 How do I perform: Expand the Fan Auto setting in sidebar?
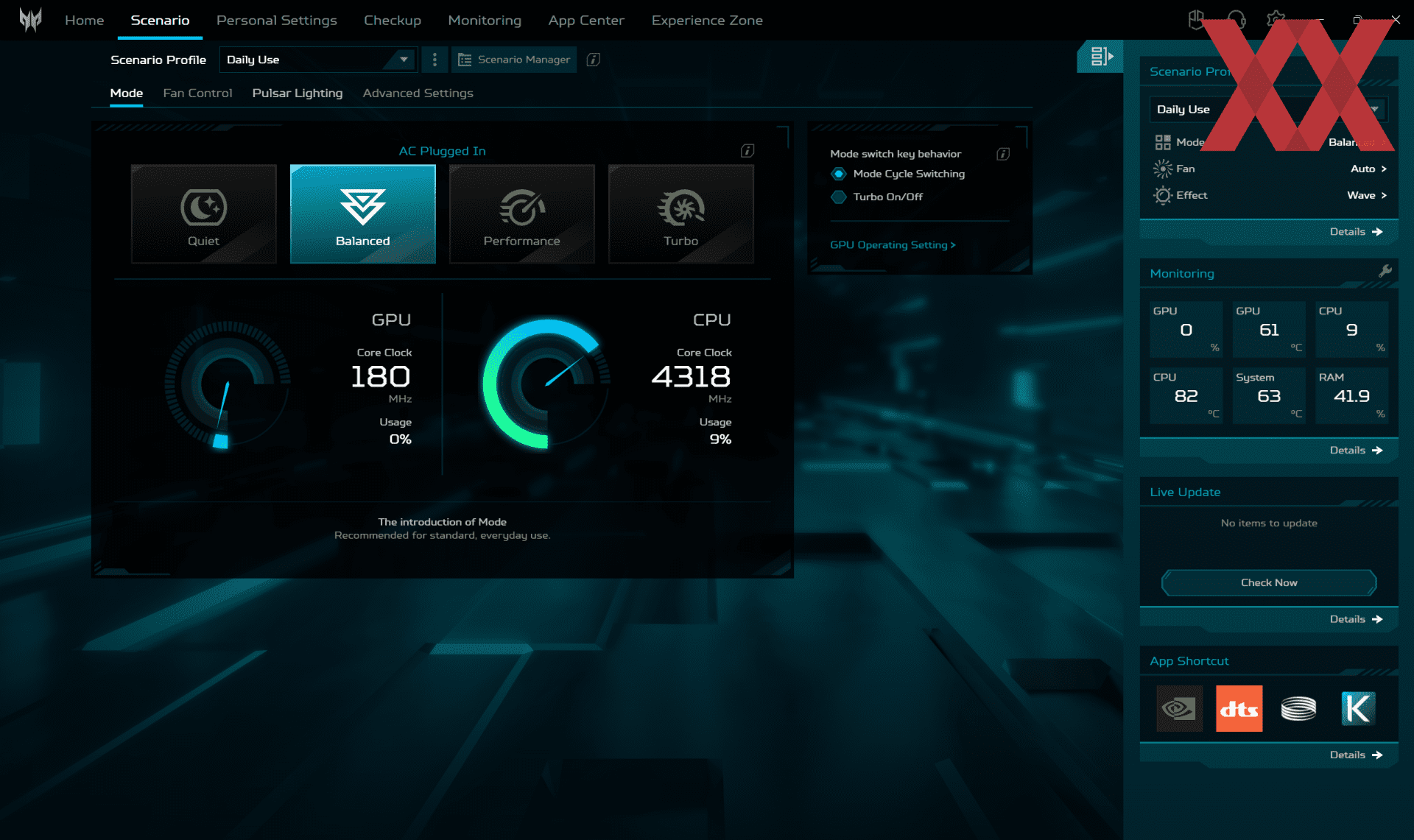click(1369, 169)
